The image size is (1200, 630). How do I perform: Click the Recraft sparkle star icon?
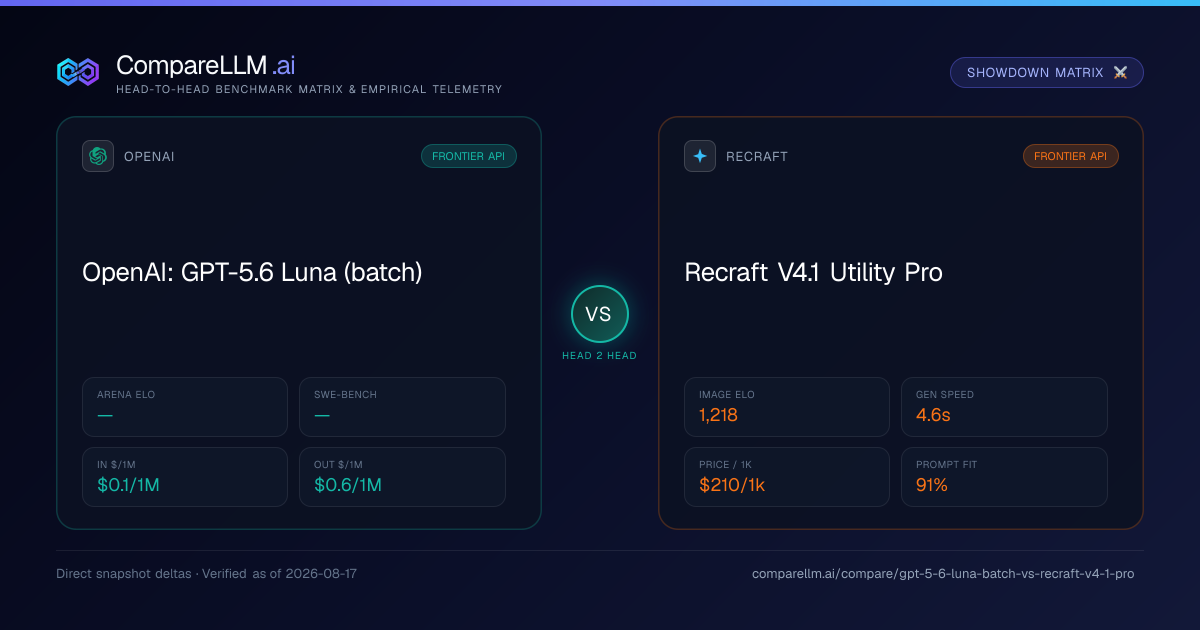coord(700,156)
